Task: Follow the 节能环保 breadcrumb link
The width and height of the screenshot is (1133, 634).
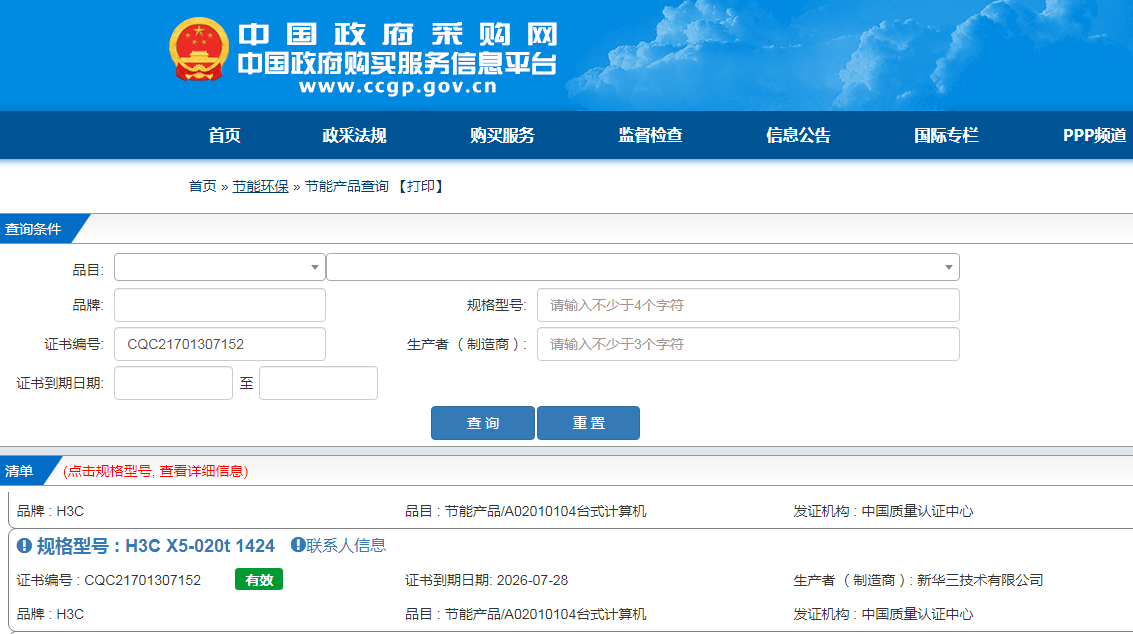Action: click(260, 187)
